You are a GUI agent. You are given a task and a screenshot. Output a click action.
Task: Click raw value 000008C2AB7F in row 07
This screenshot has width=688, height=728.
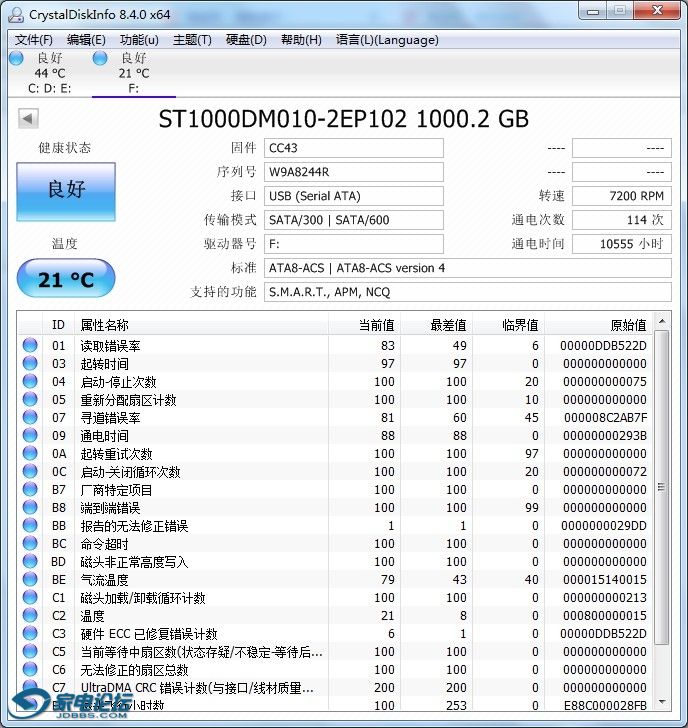pyautogui.click(x=605, y=417)
